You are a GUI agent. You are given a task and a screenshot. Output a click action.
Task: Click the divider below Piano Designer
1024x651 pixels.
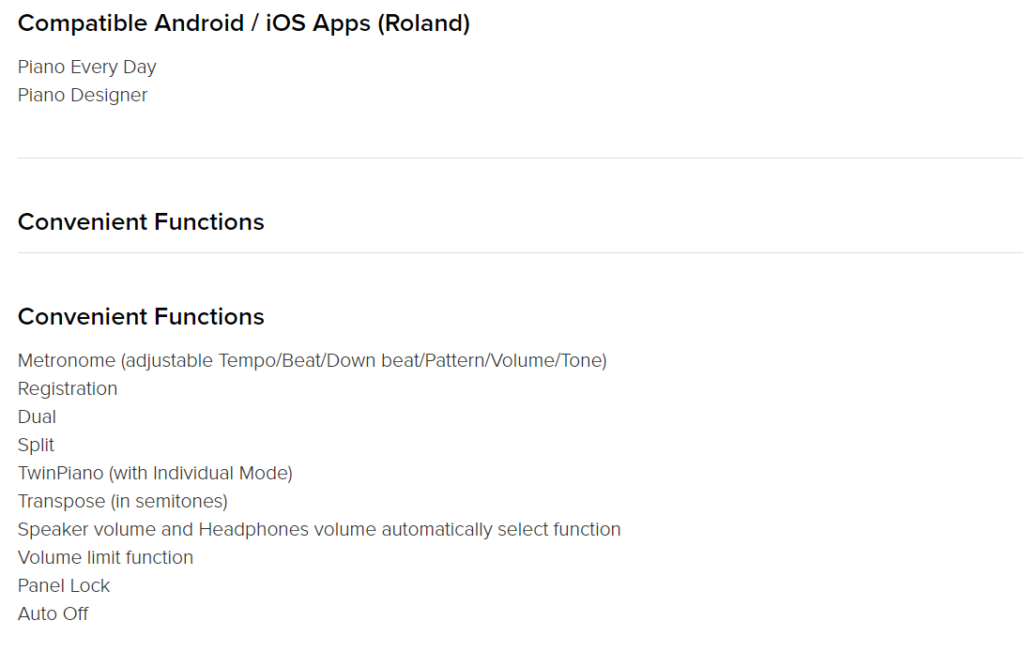click(x=520, y=157)
